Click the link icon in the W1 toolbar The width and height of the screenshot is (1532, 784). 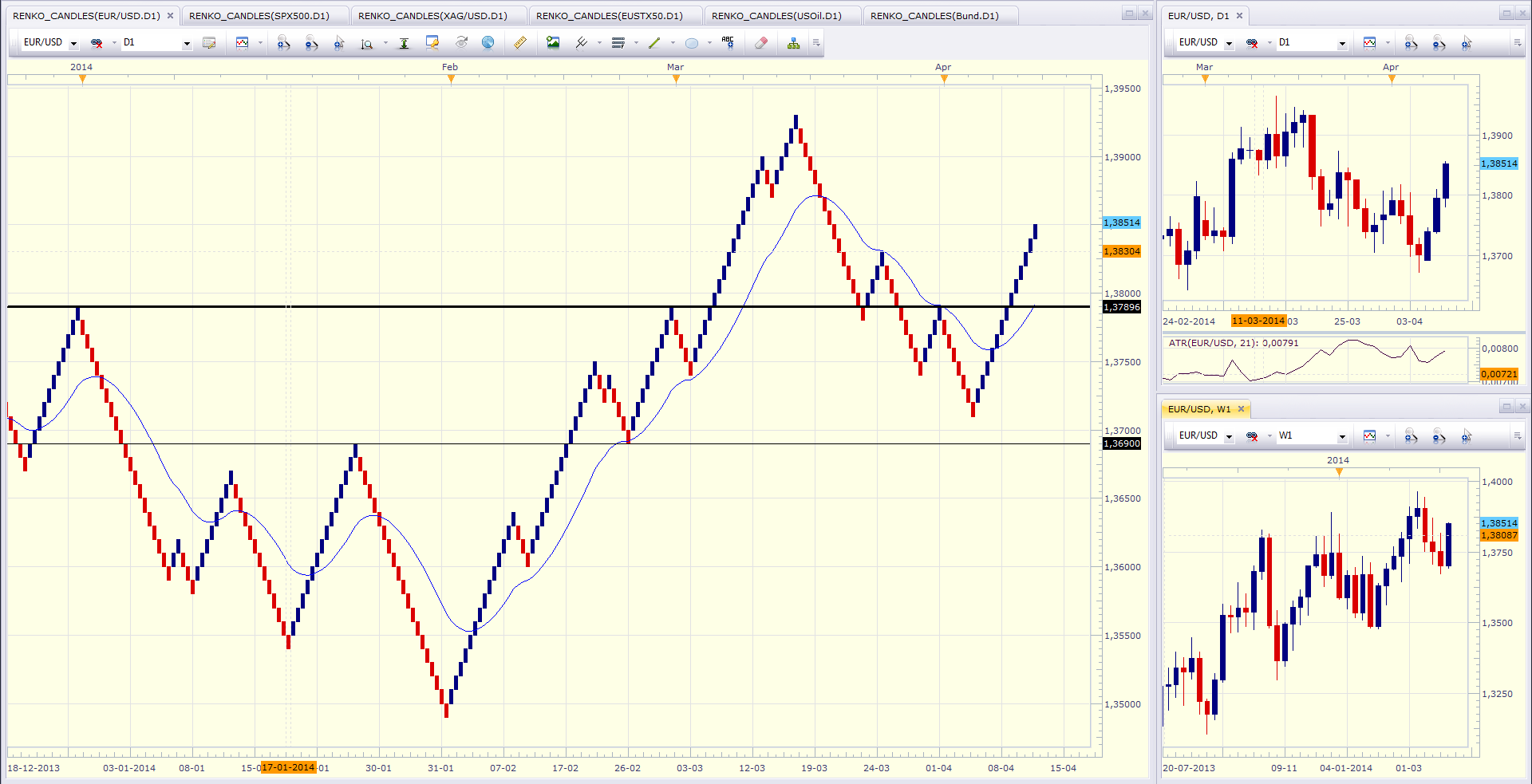coord(1252,436)
